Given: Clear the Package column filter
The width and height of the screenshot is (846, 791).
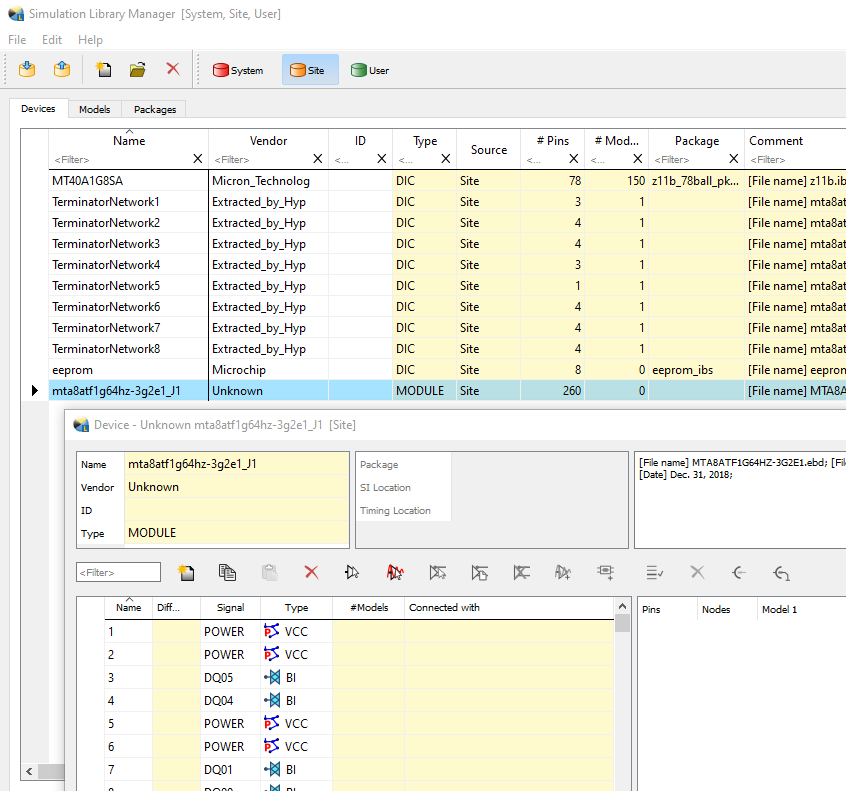Looking at the screenshot, I should tap(733, 159).
